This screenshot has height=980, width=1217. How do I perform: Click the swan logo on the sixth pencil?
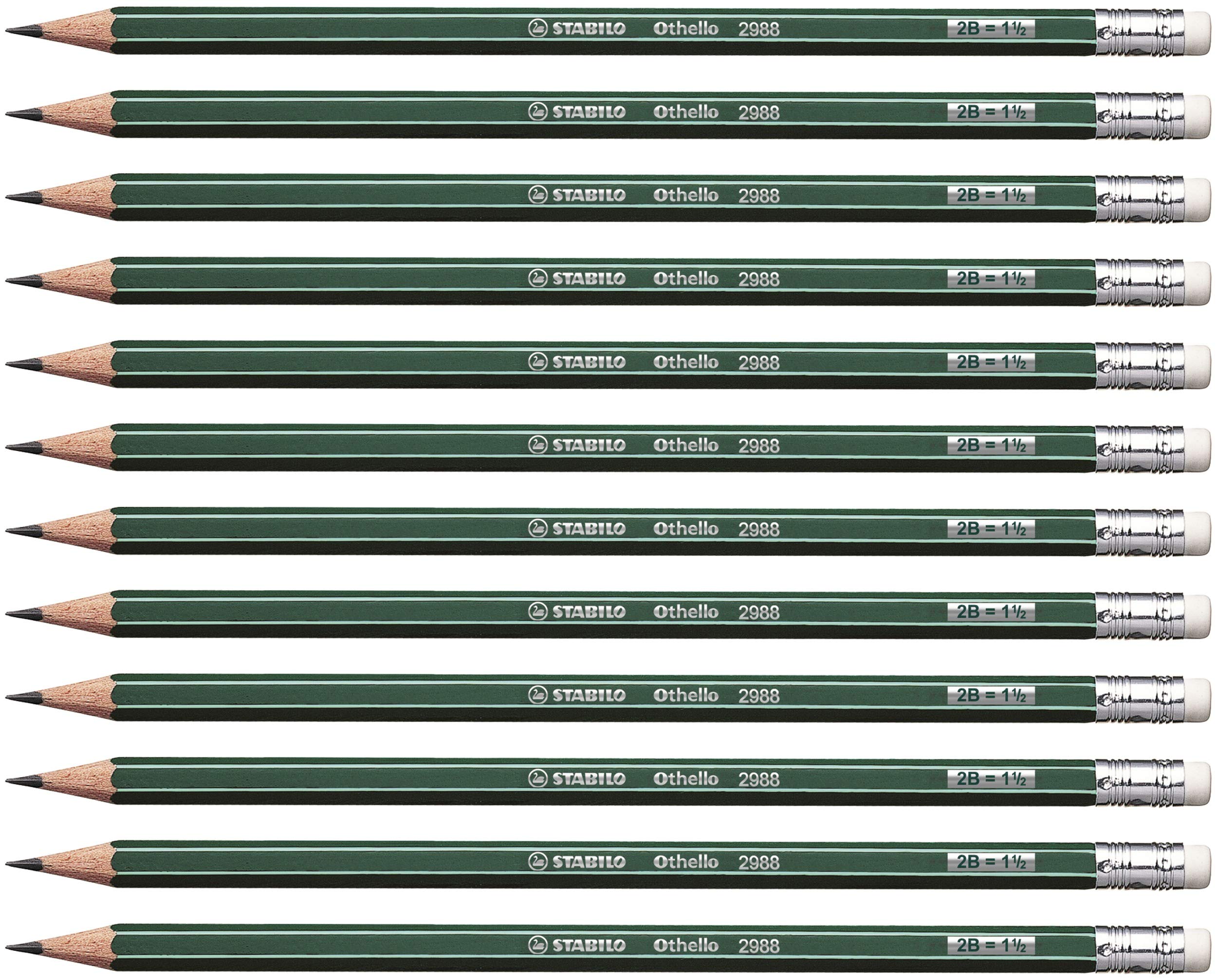537,445
